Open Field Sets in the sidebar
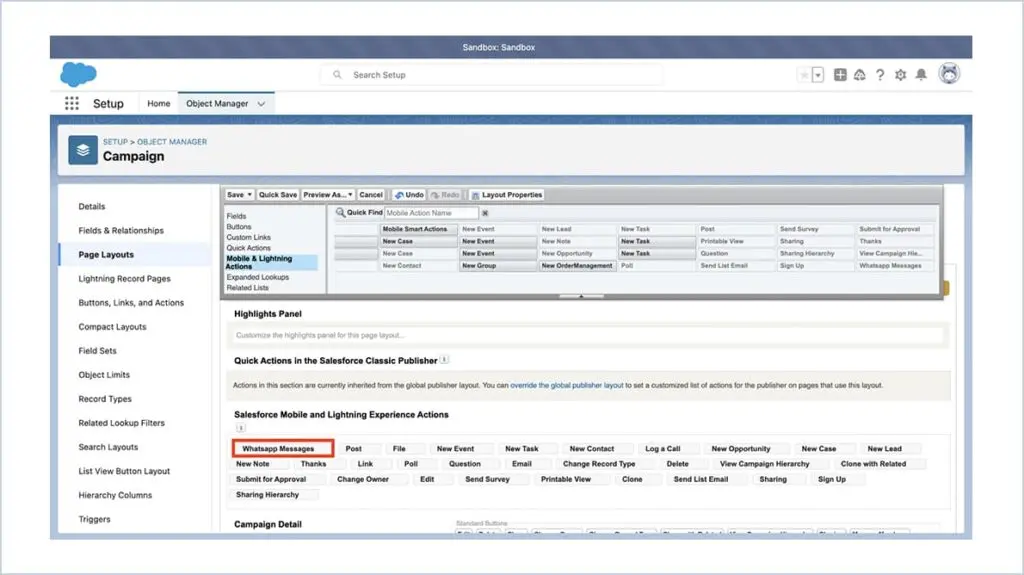 click(x=97, y=351)
